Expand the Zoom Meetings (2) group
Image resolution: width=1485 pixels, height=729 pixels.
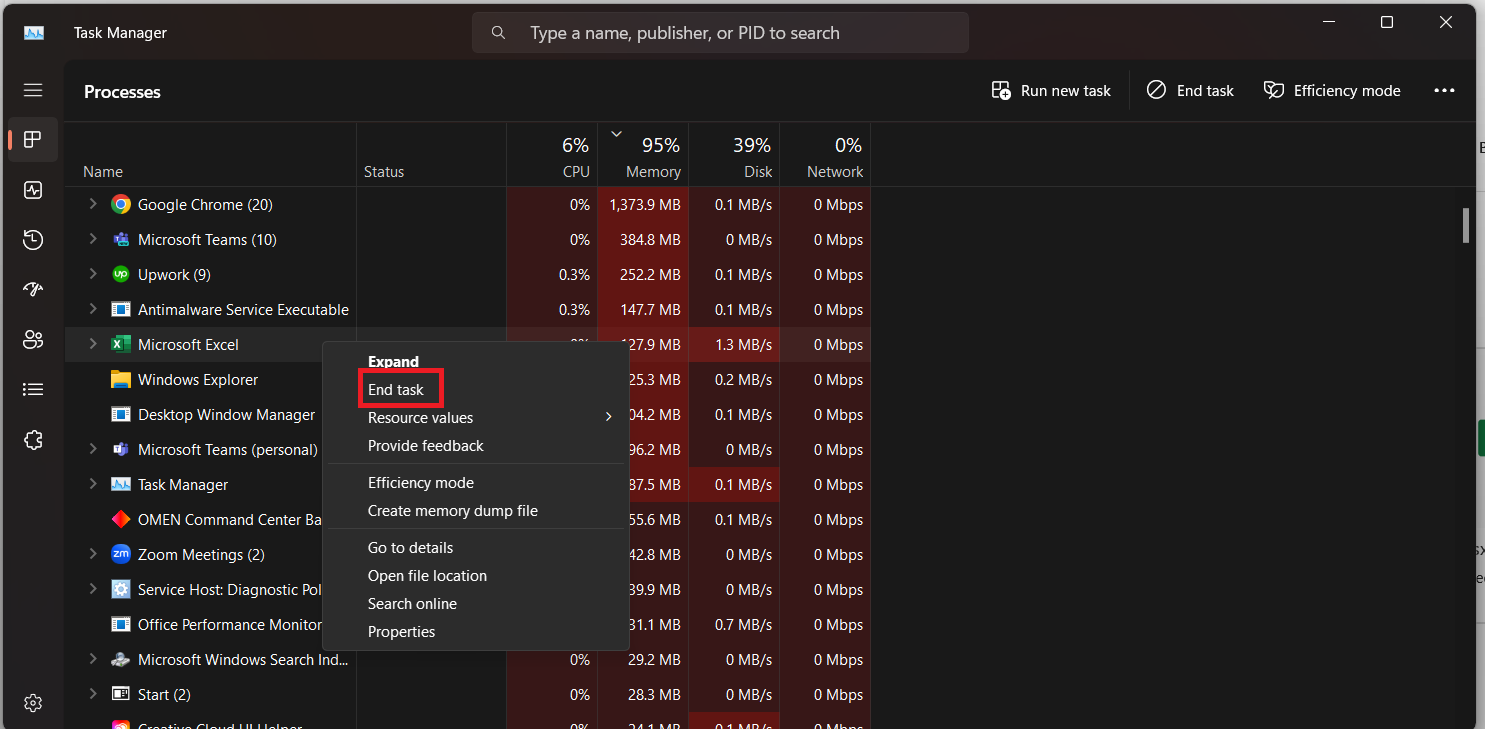pos(92,554)
